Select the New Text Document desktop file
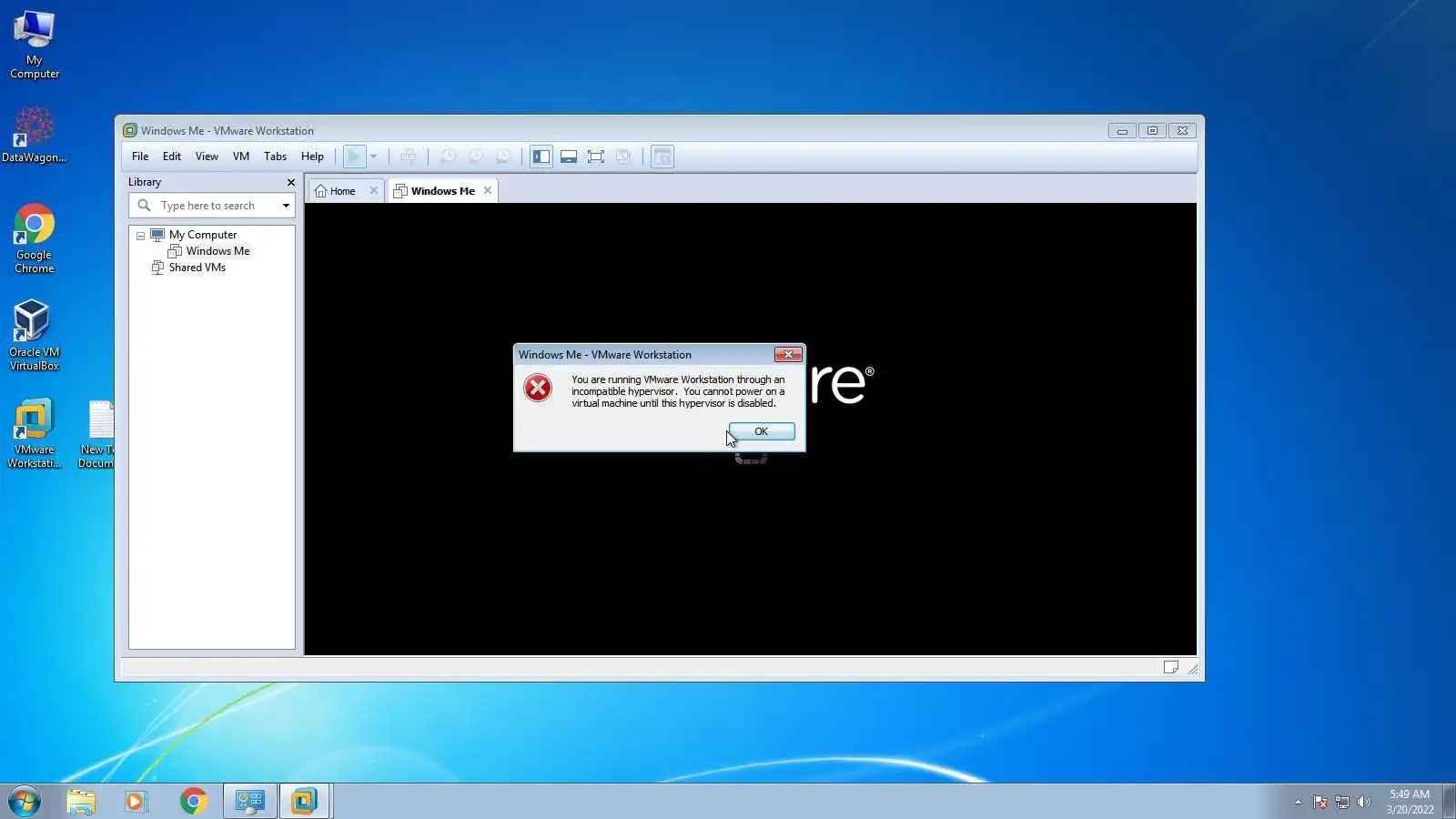Image resolution: width=1456 pixels, height=819 pixels. tap(96, 434)
